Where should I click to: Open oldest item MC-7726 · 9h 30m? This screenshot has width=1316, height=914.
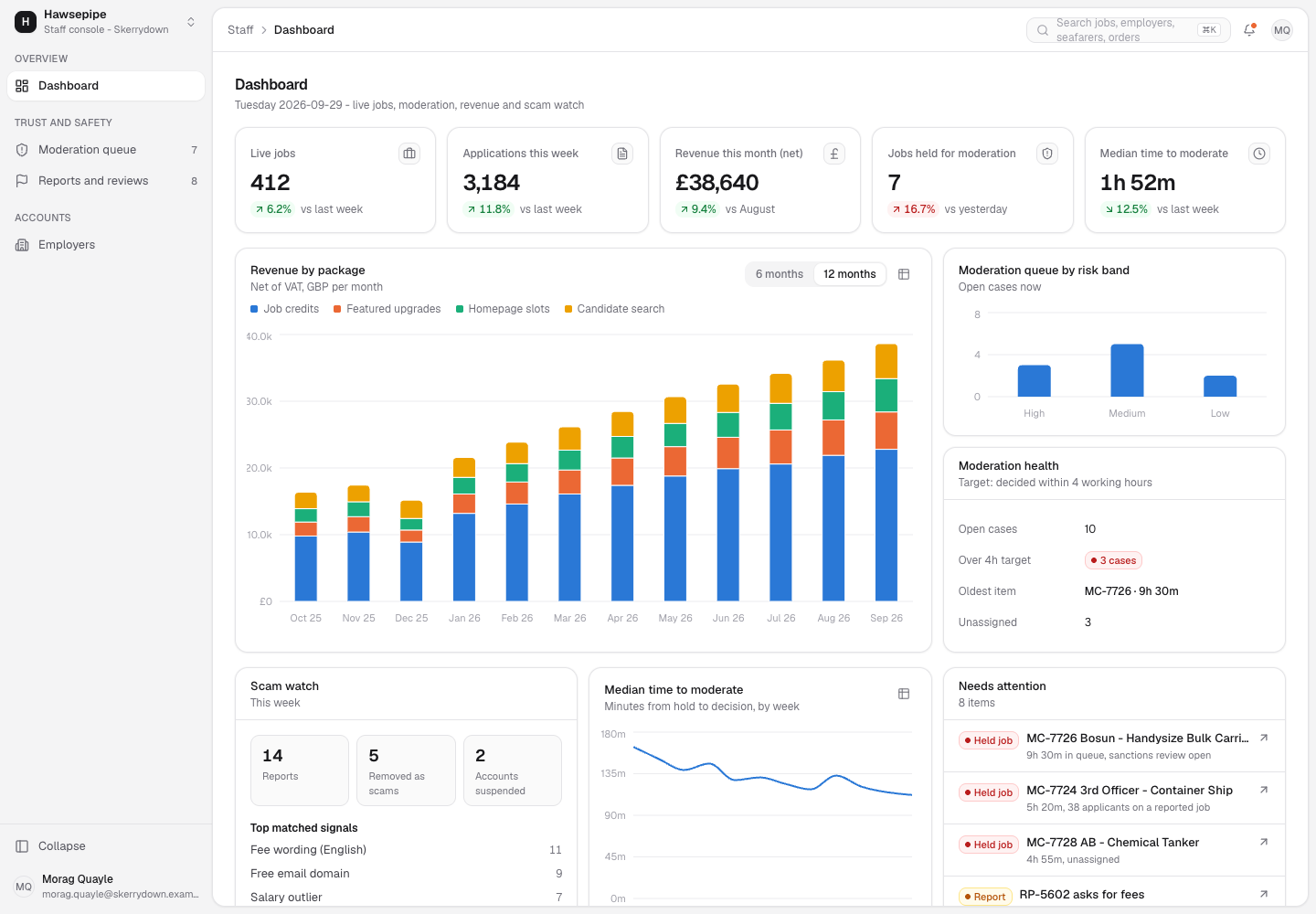1131,591
